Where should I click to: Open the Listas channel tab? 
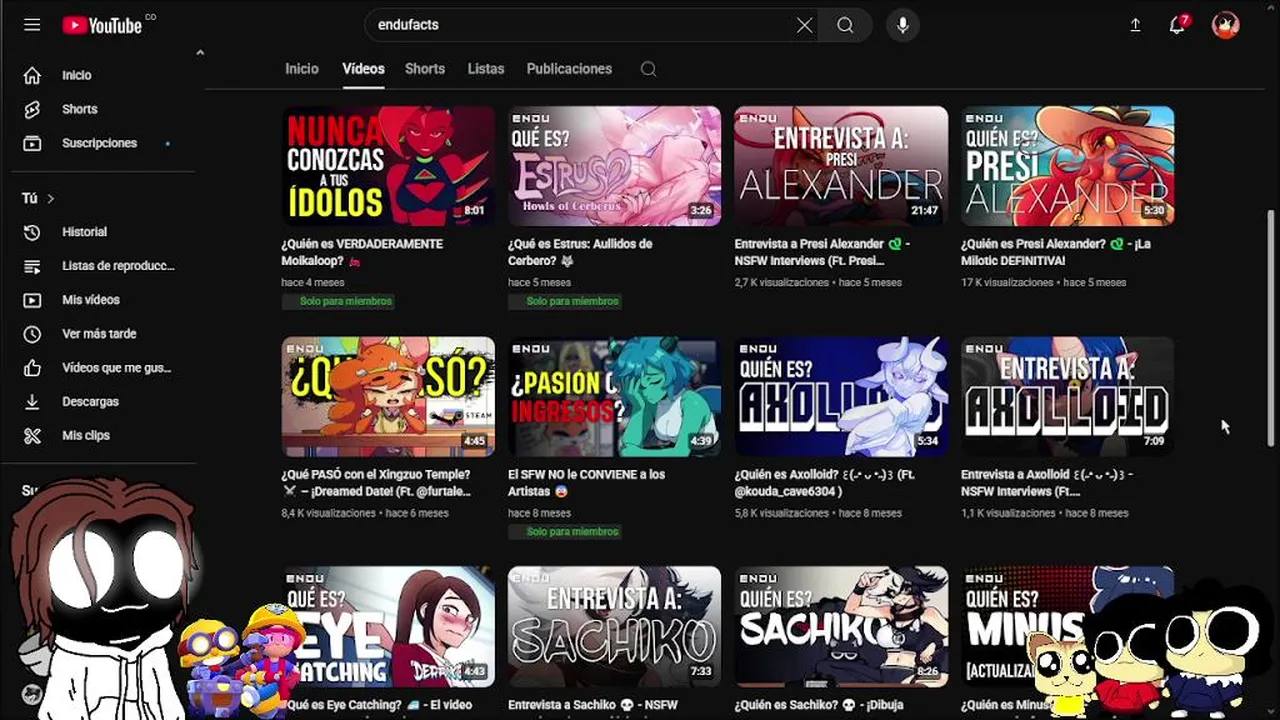[x=486, y=69]
